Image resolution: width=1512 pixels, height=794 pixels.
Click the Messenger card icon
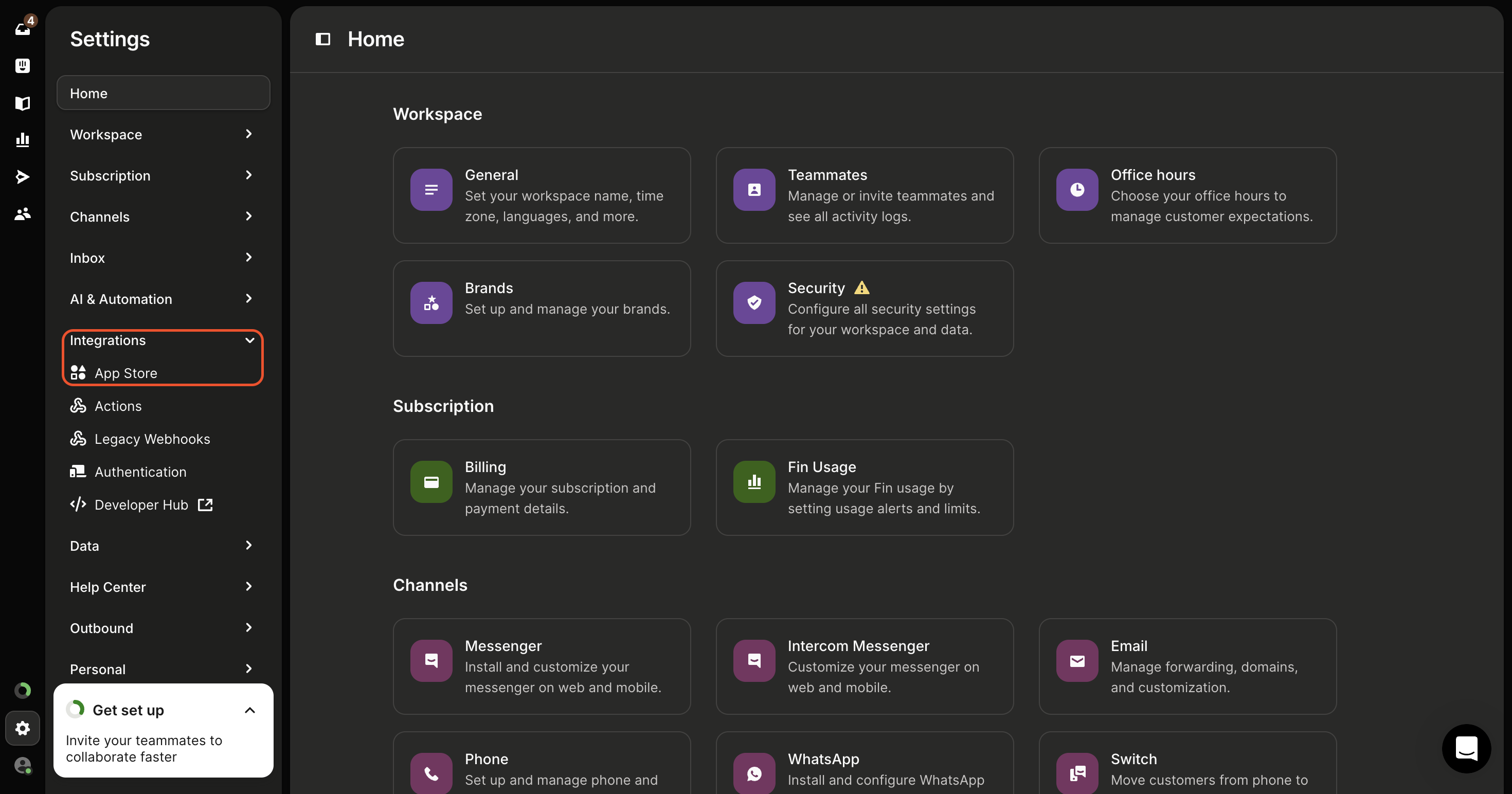pos(431,661)
